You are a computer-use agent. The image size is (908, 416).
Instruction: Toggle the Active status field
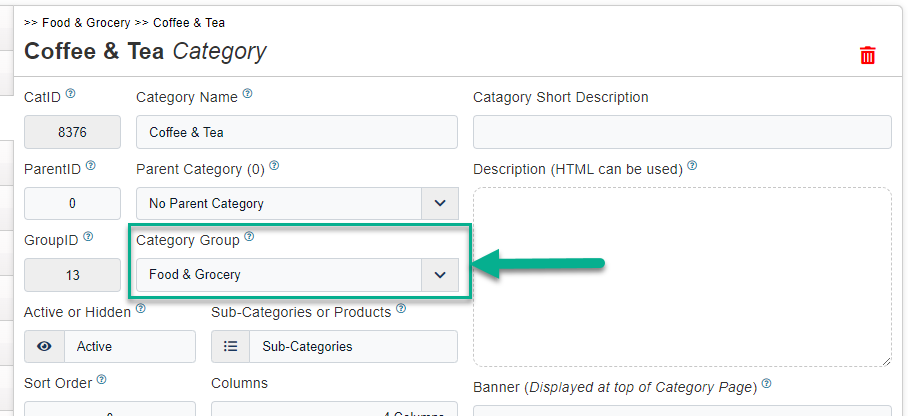[129, 346]
